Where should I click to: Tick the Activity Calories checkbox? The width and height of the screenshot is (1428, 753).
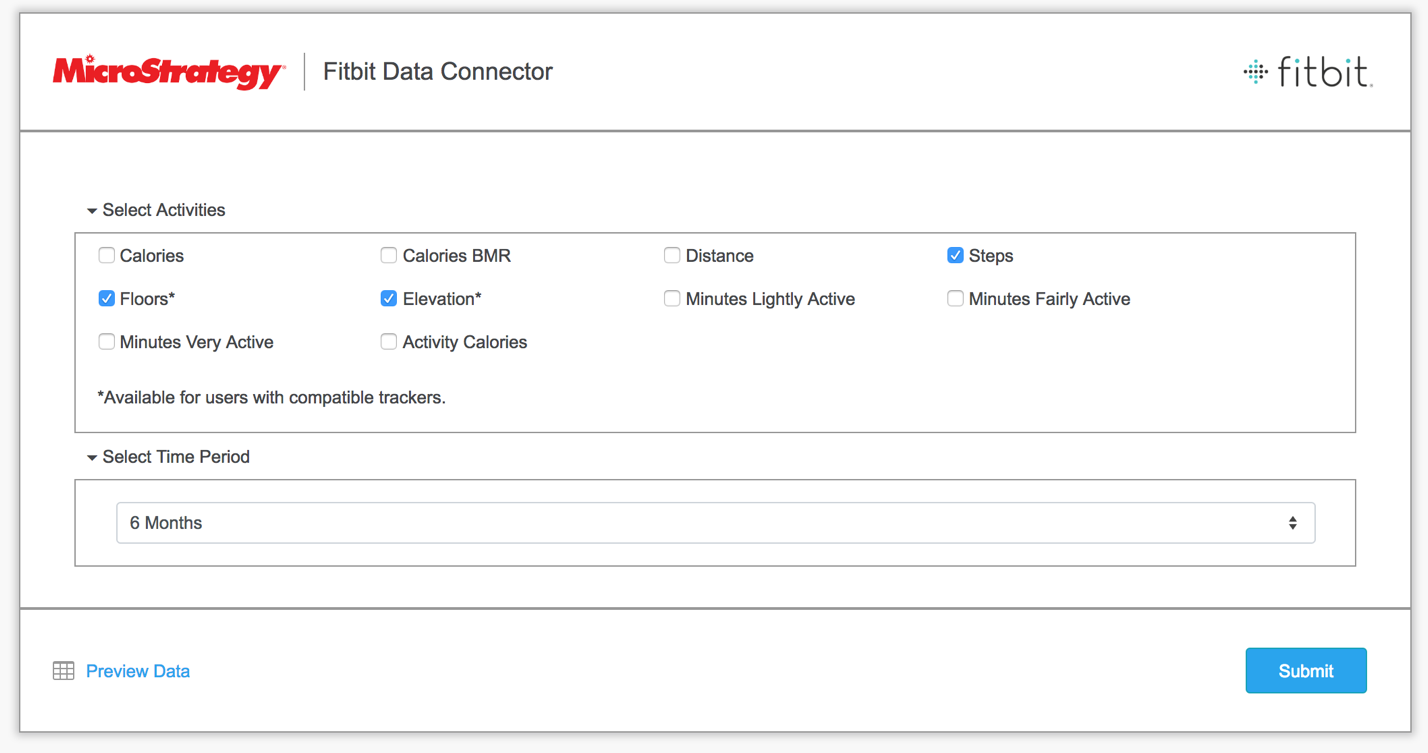coord(389,342)
